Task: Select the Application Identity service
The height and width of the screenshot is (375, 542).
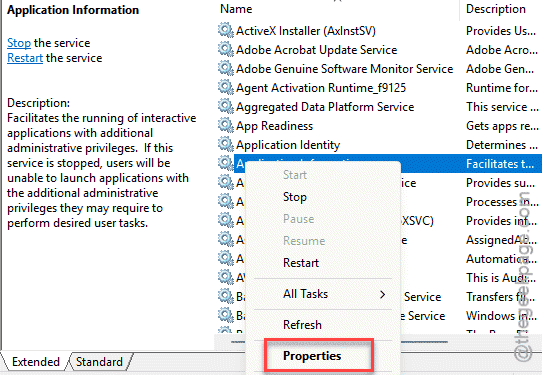Action: (x=288, y=145)
